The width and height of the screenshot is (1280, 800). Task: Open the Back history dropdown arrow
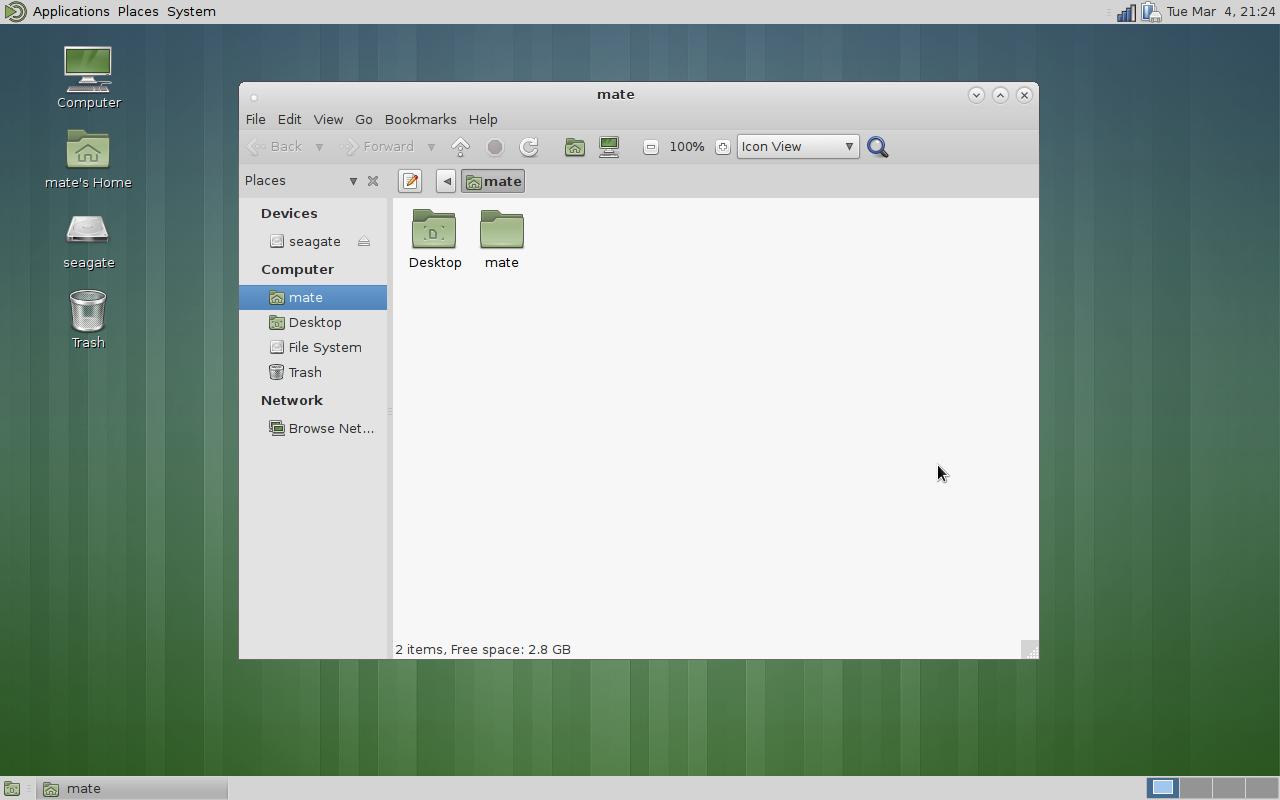[x=318, y=146]
